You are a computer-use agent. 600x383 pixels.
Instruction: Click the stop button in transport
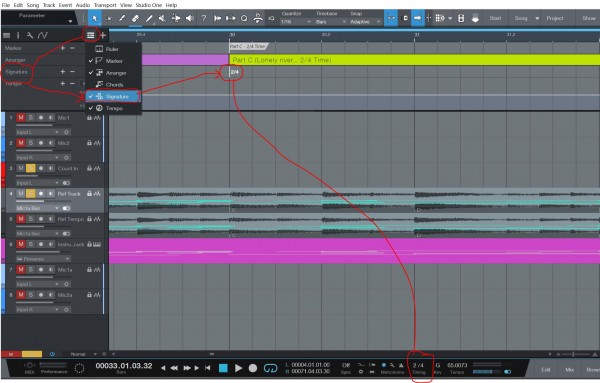[223, 368]
